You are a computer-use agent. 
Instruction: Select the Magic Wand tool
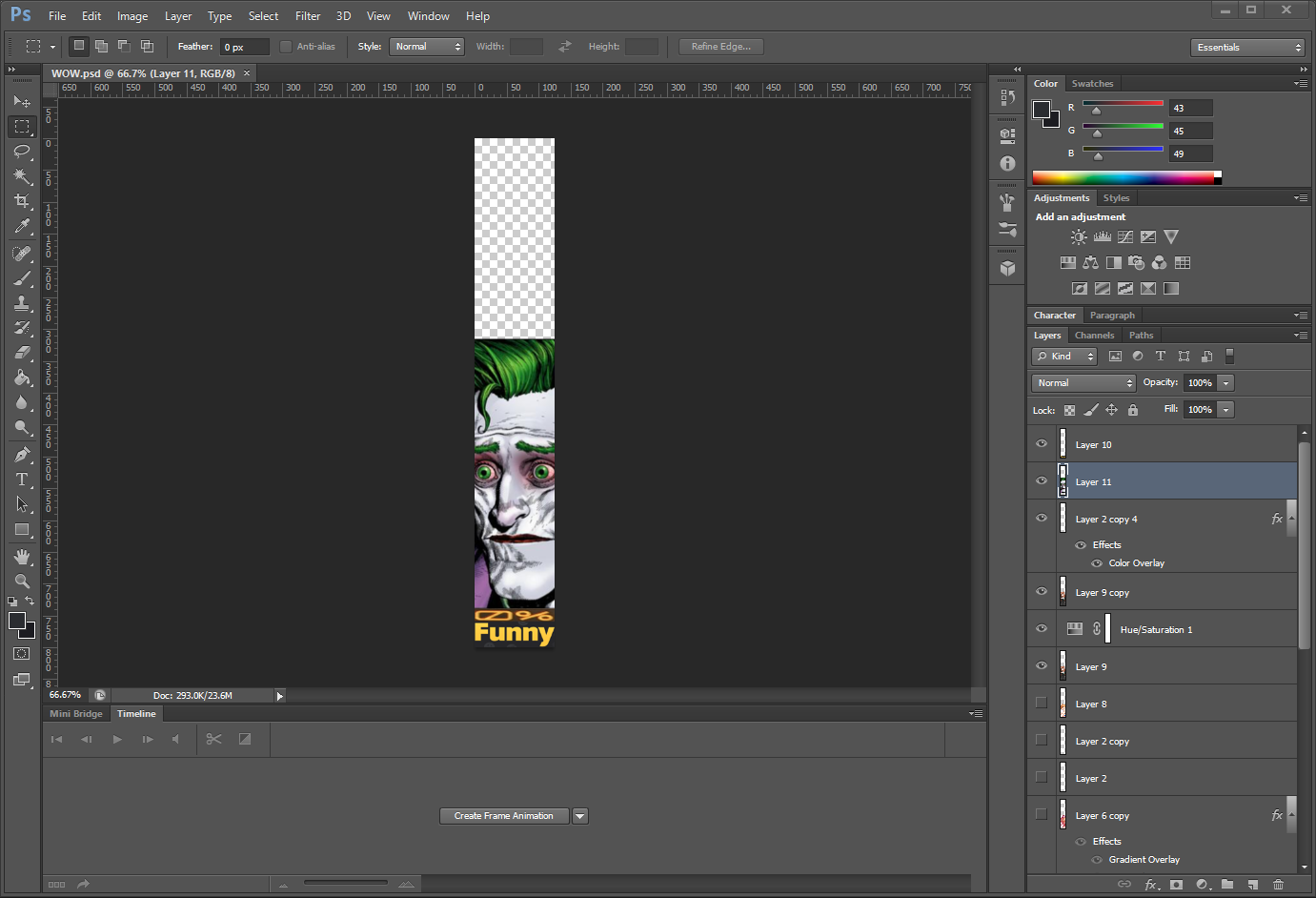pyautogui.click(x=22, y=176)
